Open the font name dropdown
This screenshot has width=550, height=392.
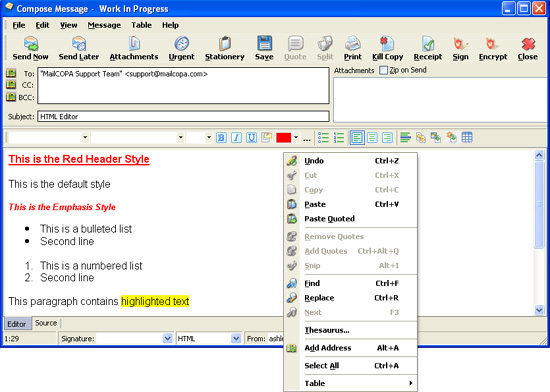pos(180,137)
